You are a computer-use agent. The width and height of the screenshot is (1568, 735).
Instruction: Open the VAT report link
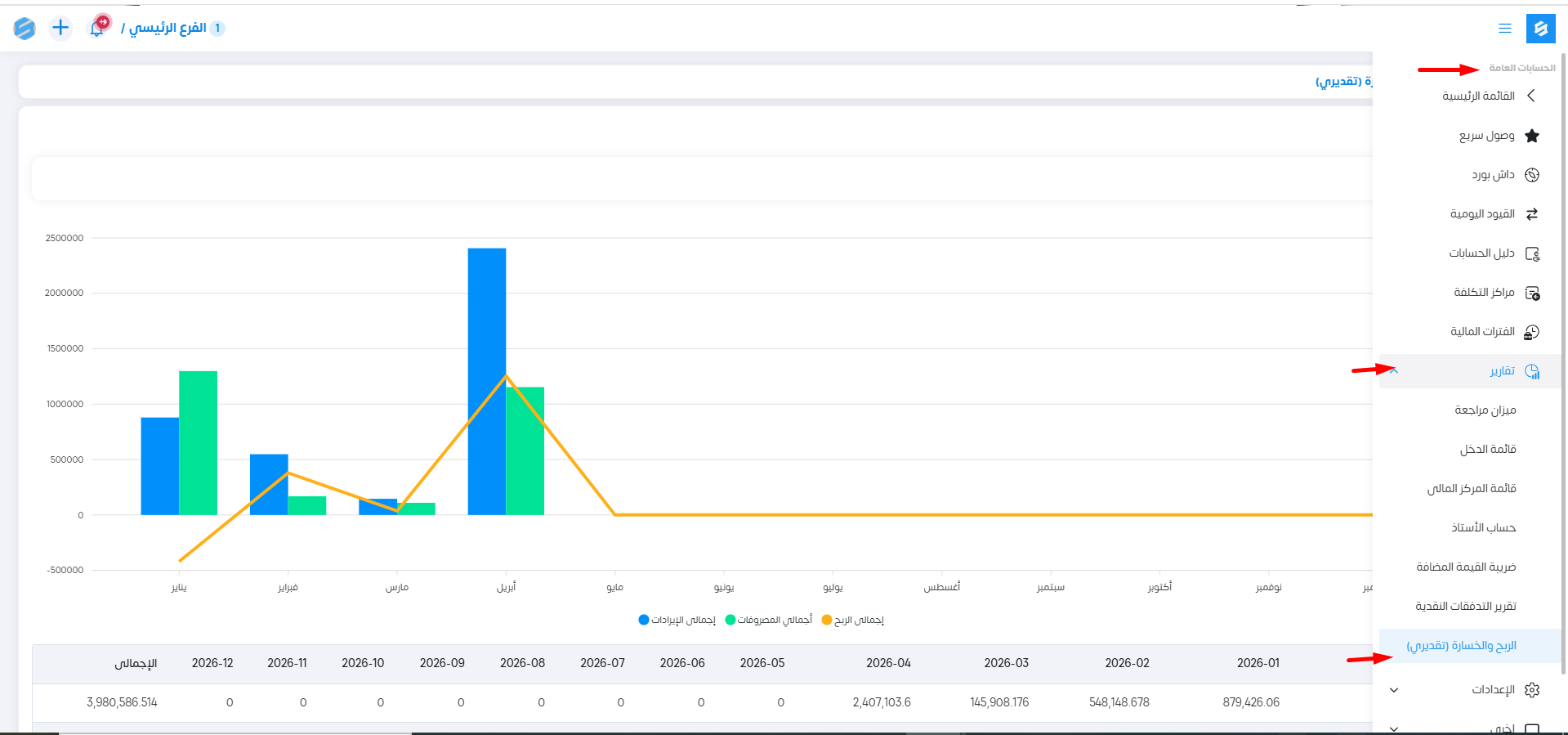[1466, 567]
